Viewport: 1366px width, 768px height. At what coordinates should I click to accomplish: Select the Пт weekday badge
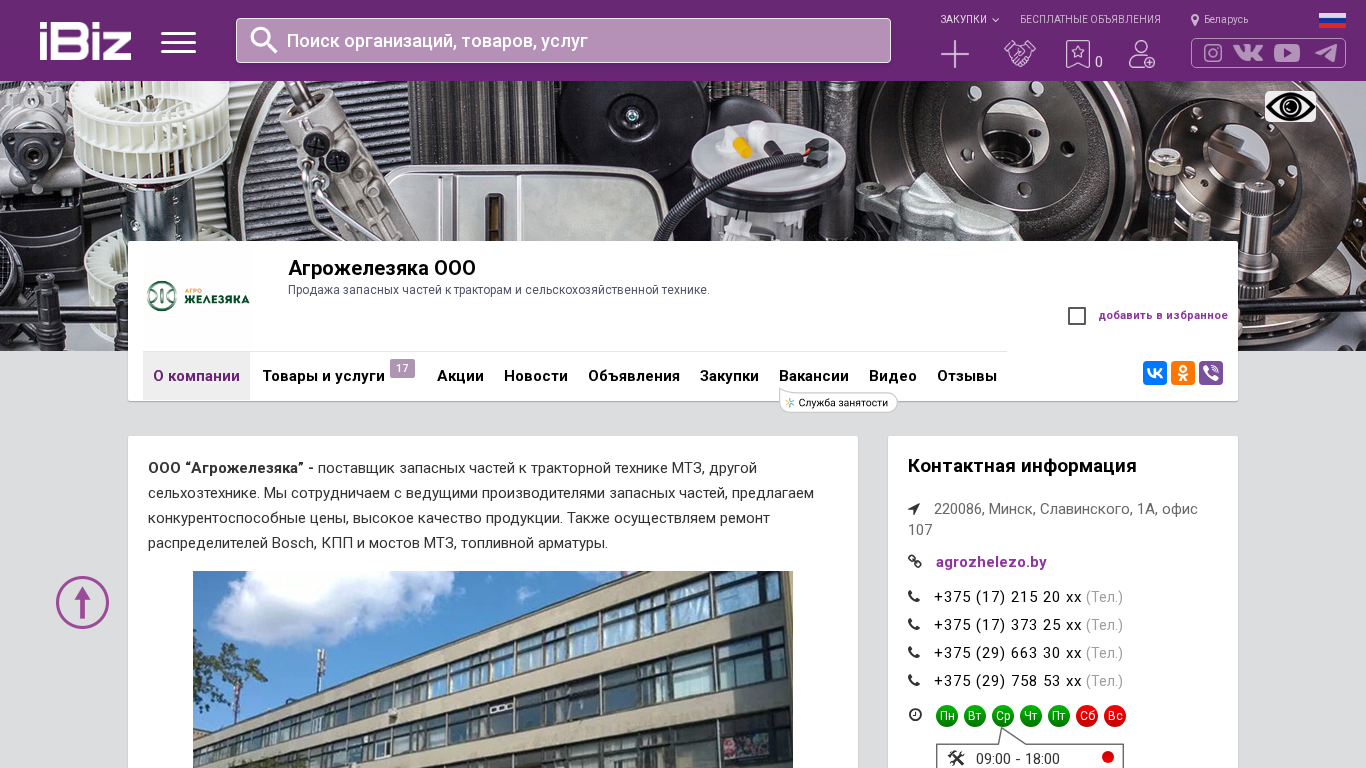click(1059, 716)
